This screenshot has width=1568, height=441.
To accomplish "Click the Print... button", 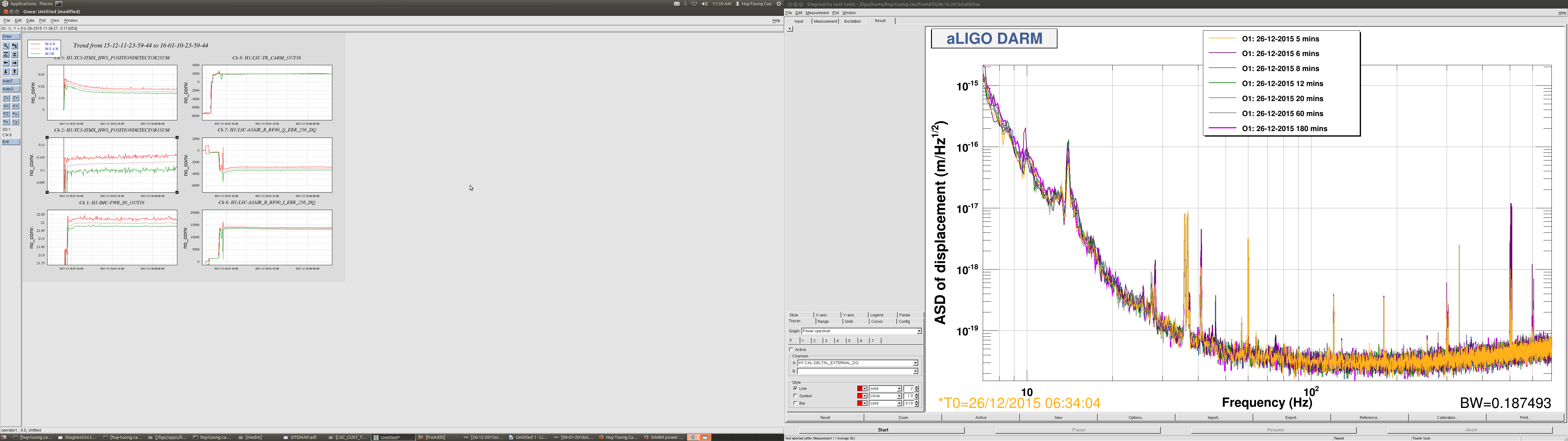I will (1525, 418).
